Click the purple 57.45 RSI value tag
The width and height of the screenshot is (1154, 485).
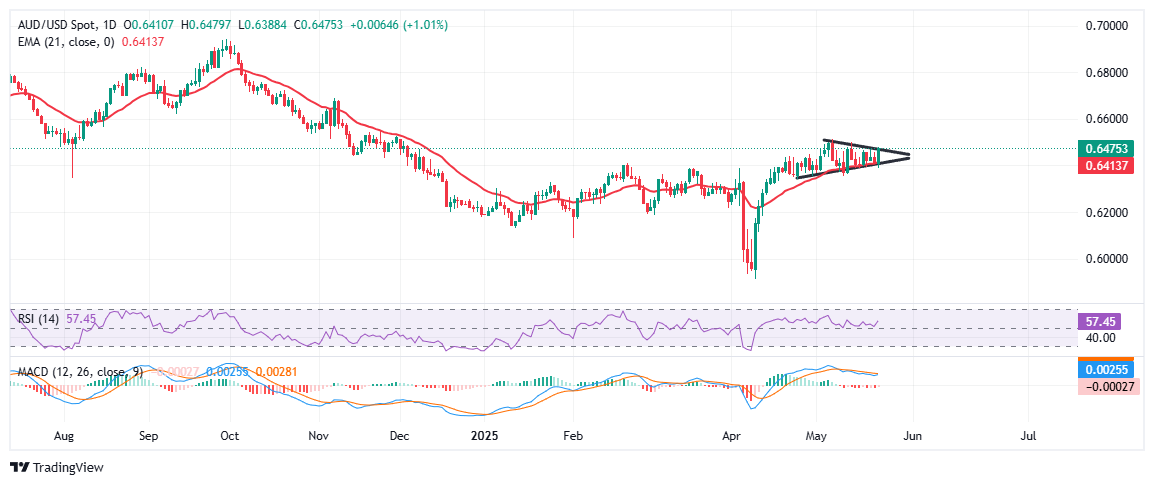pos(1104,323)
